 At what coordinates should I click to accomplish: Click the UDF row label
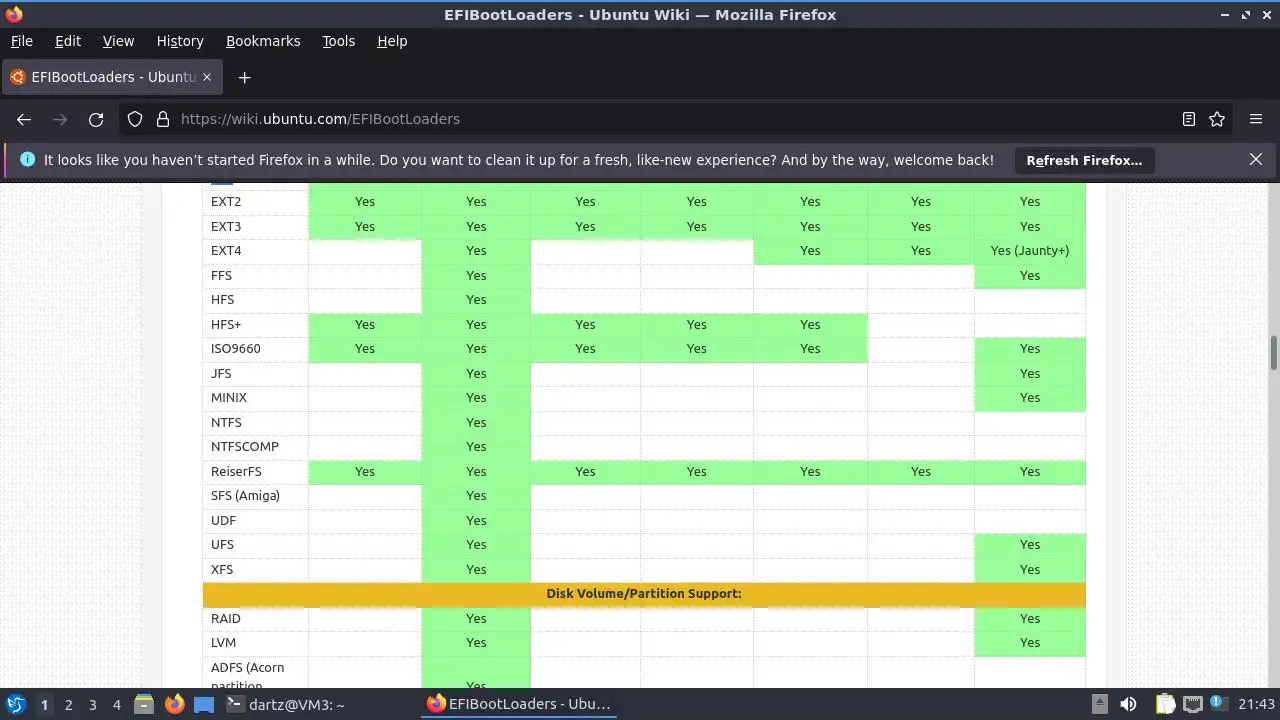[x=223, y=521]
